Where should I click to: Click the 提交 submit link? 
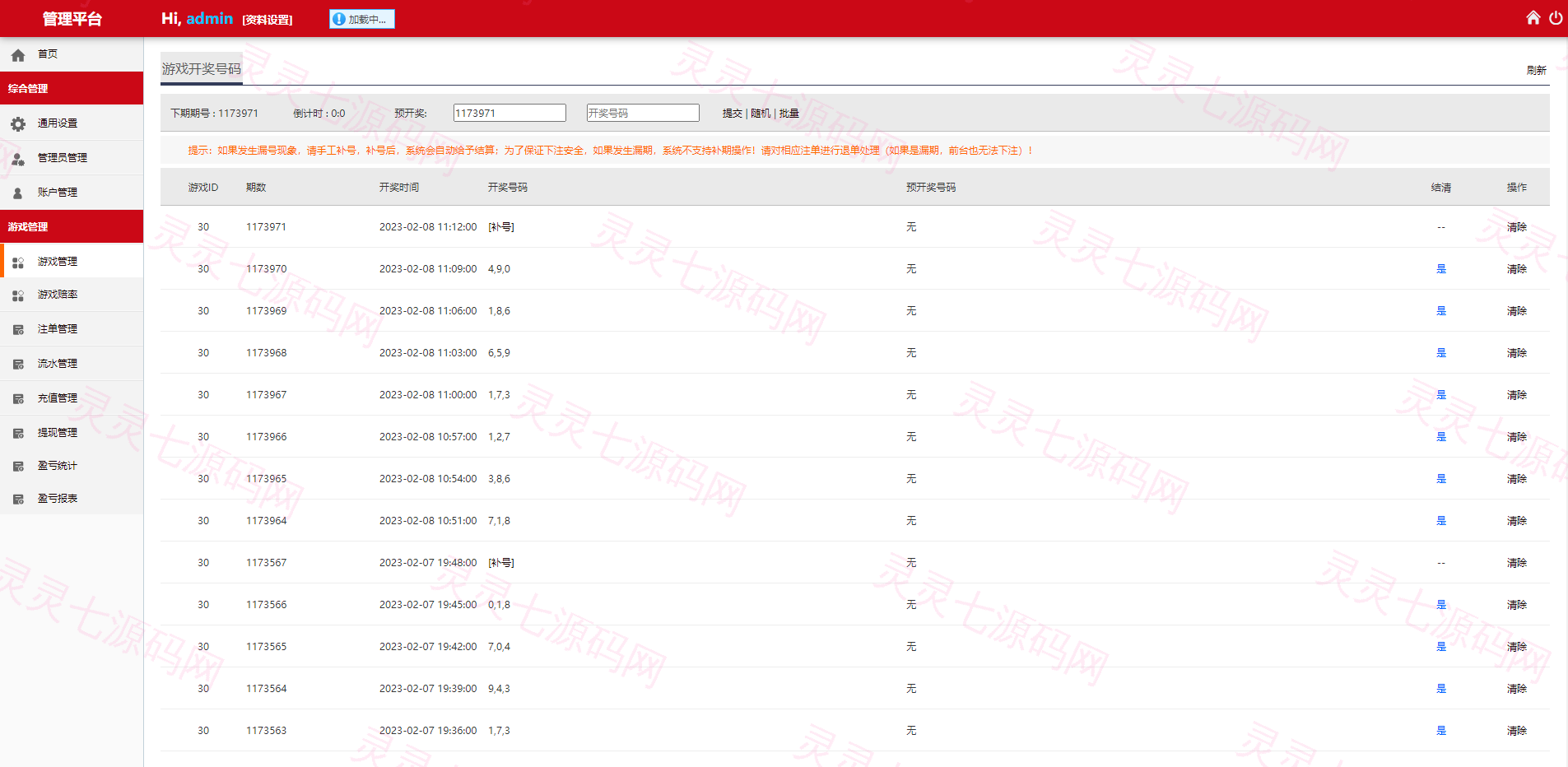click(733, 114)
